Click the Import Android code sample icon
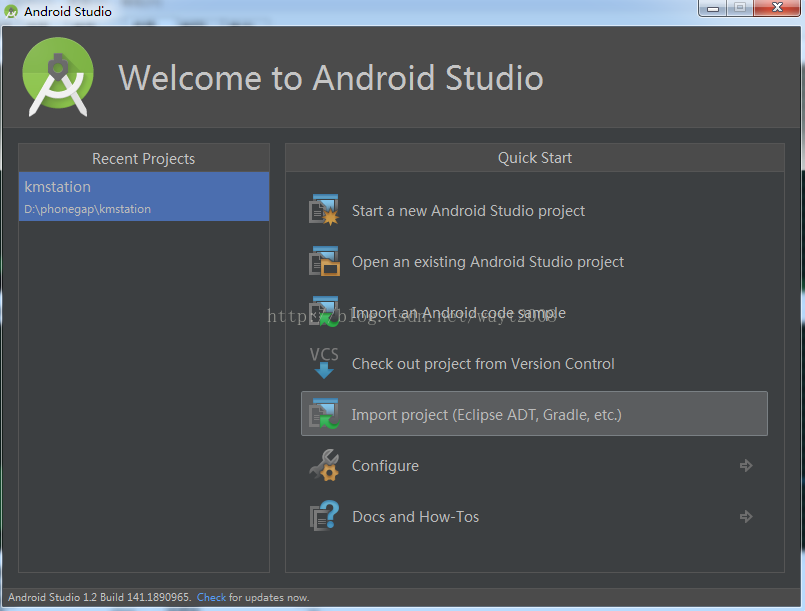This screenshot has width=805, height=611. coord(324,312)
